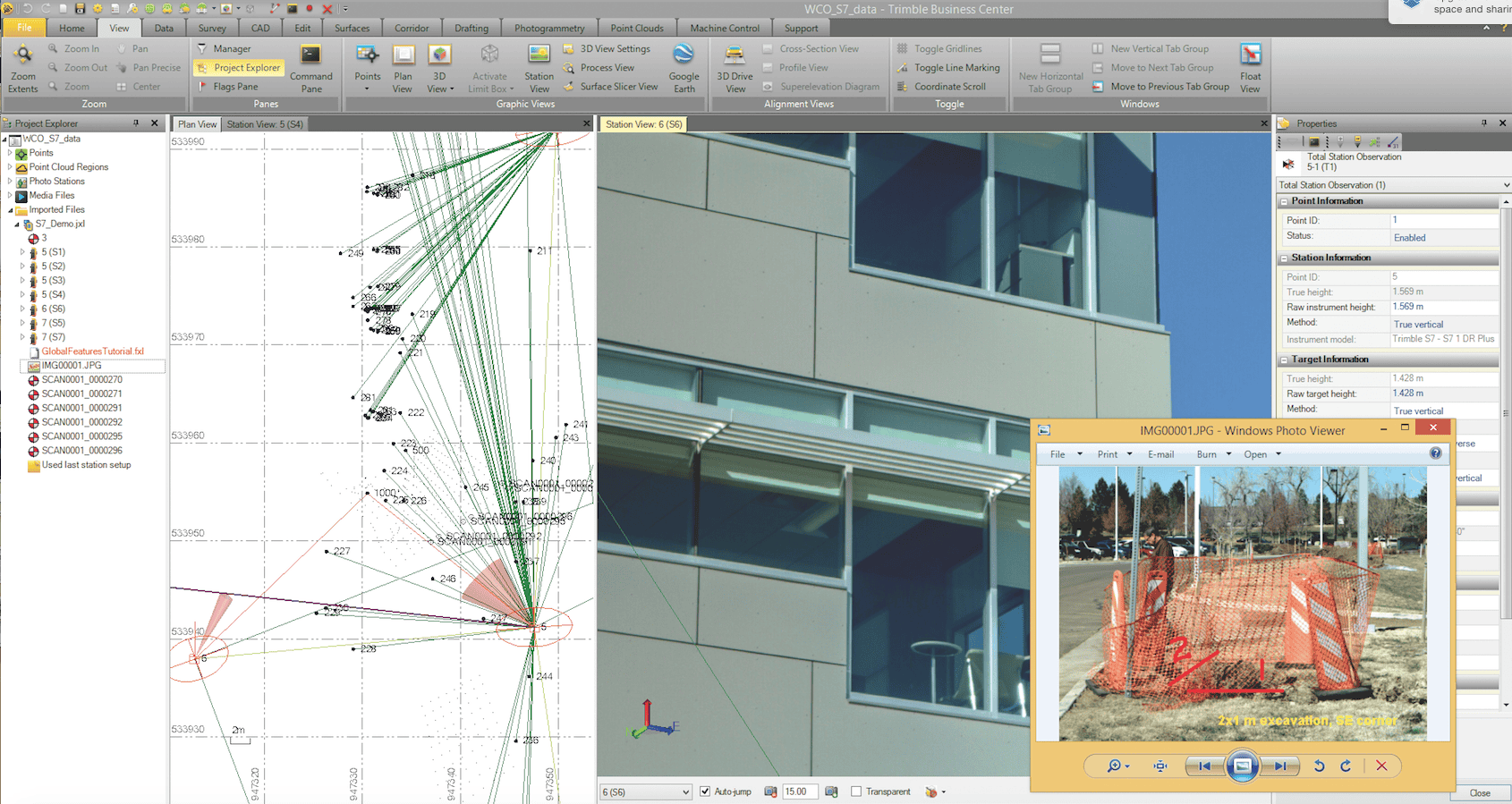Open the station selector 6 (S6) combo box
This screenshot has width=1512, height=804.
(x=646, y=792)
